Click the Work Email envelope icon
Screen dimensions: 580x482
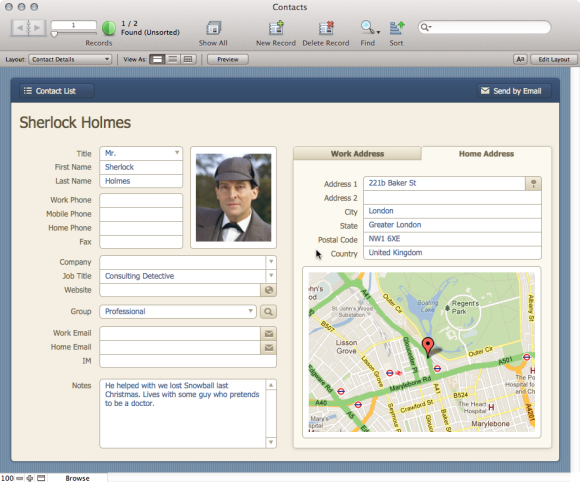(x=269, y=334)
